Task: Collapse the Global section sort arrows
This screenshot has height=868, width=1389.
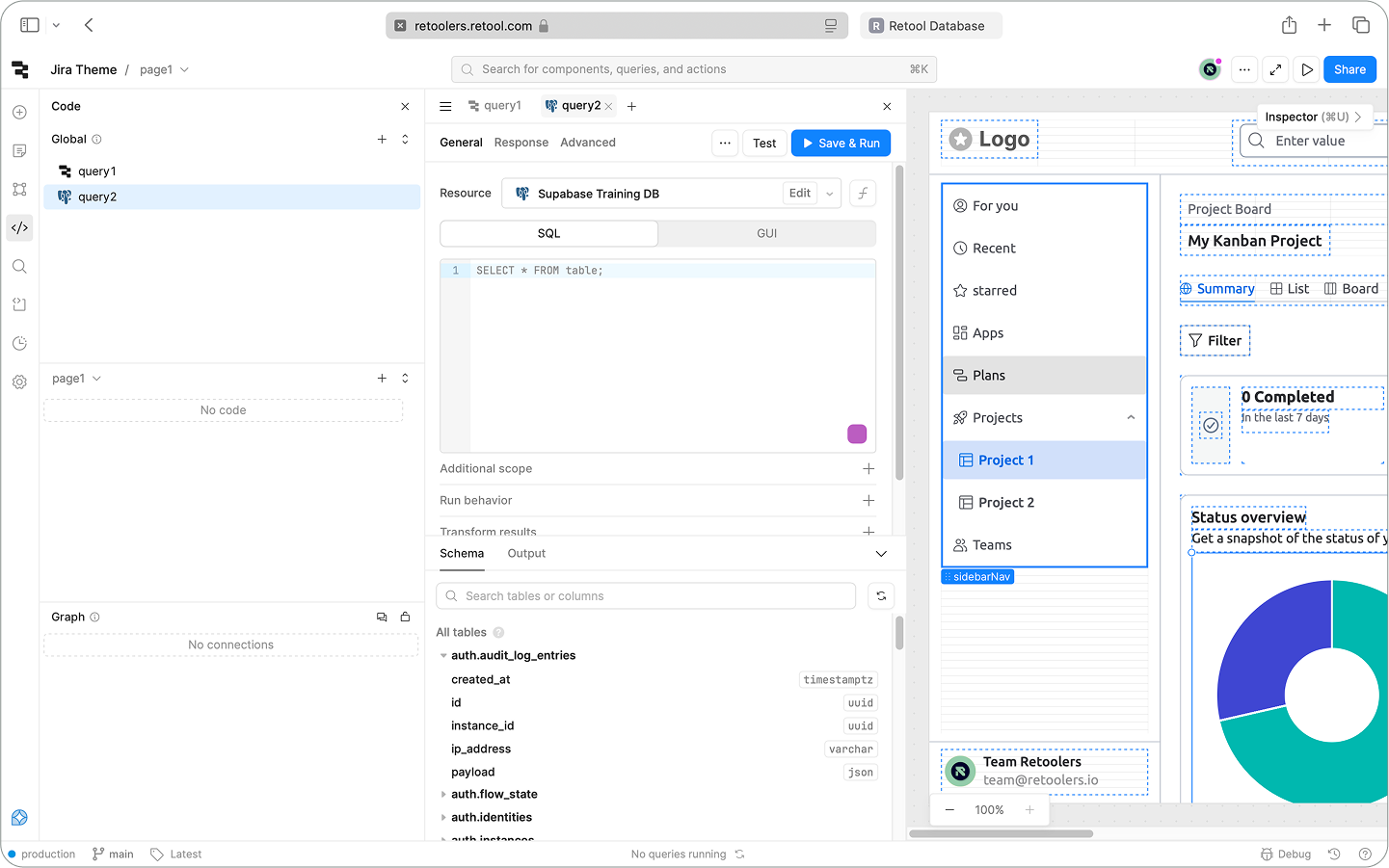Action: pyautogui.click(x=405, y=140)
